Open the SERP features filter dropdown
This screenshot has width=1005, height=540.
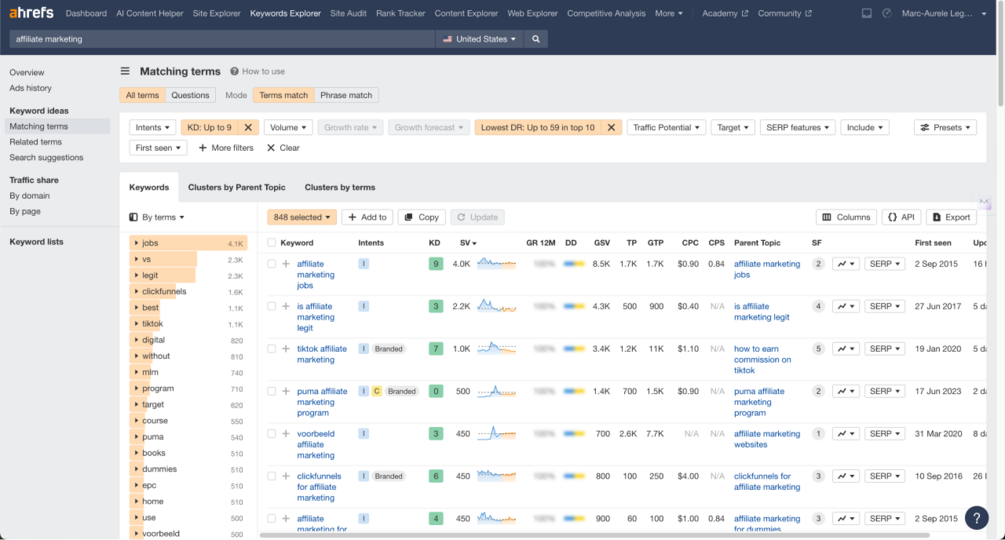pos(797,127)
